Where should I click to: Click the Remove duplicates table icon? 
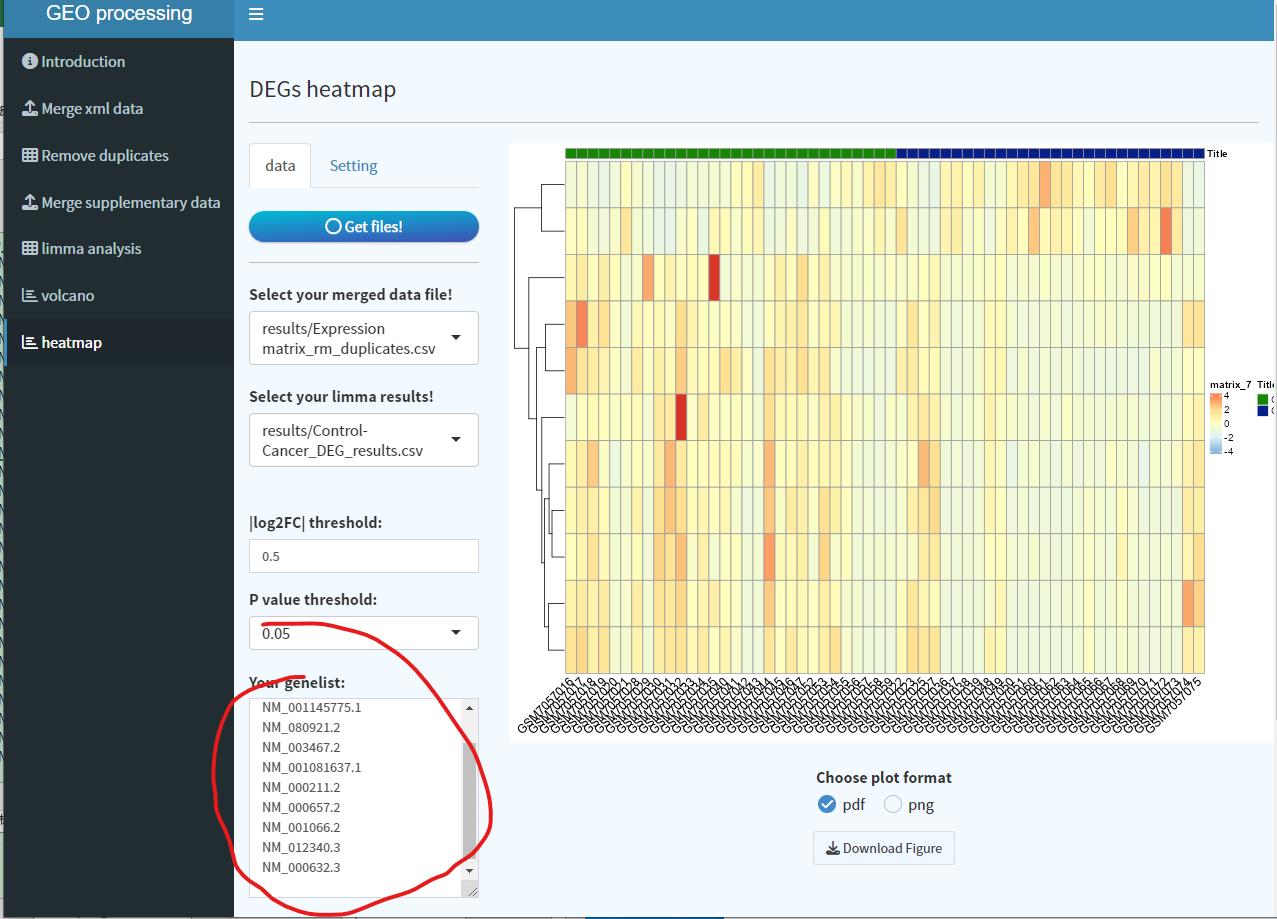point(29,156)
